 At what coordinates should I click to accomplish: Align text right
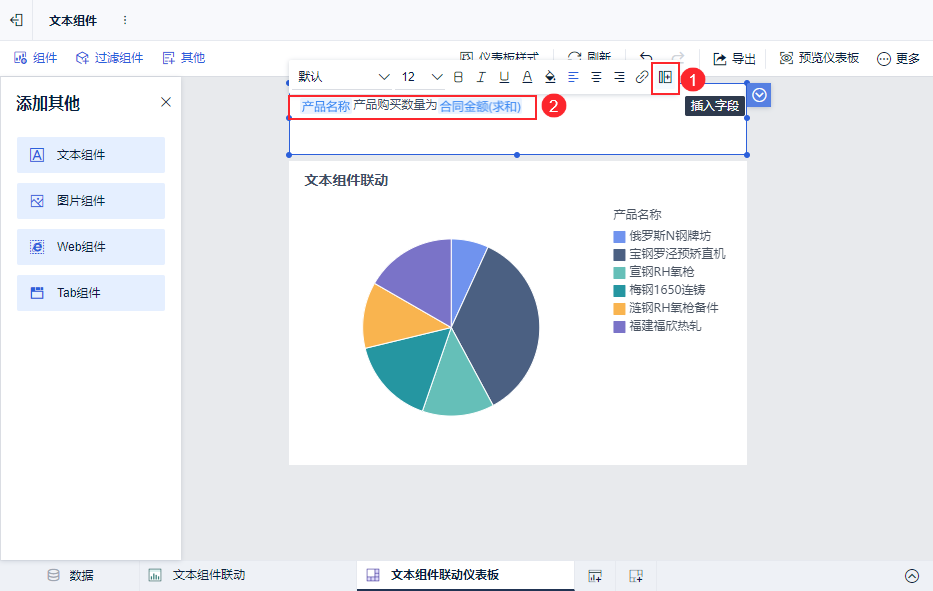pos(619,77)
